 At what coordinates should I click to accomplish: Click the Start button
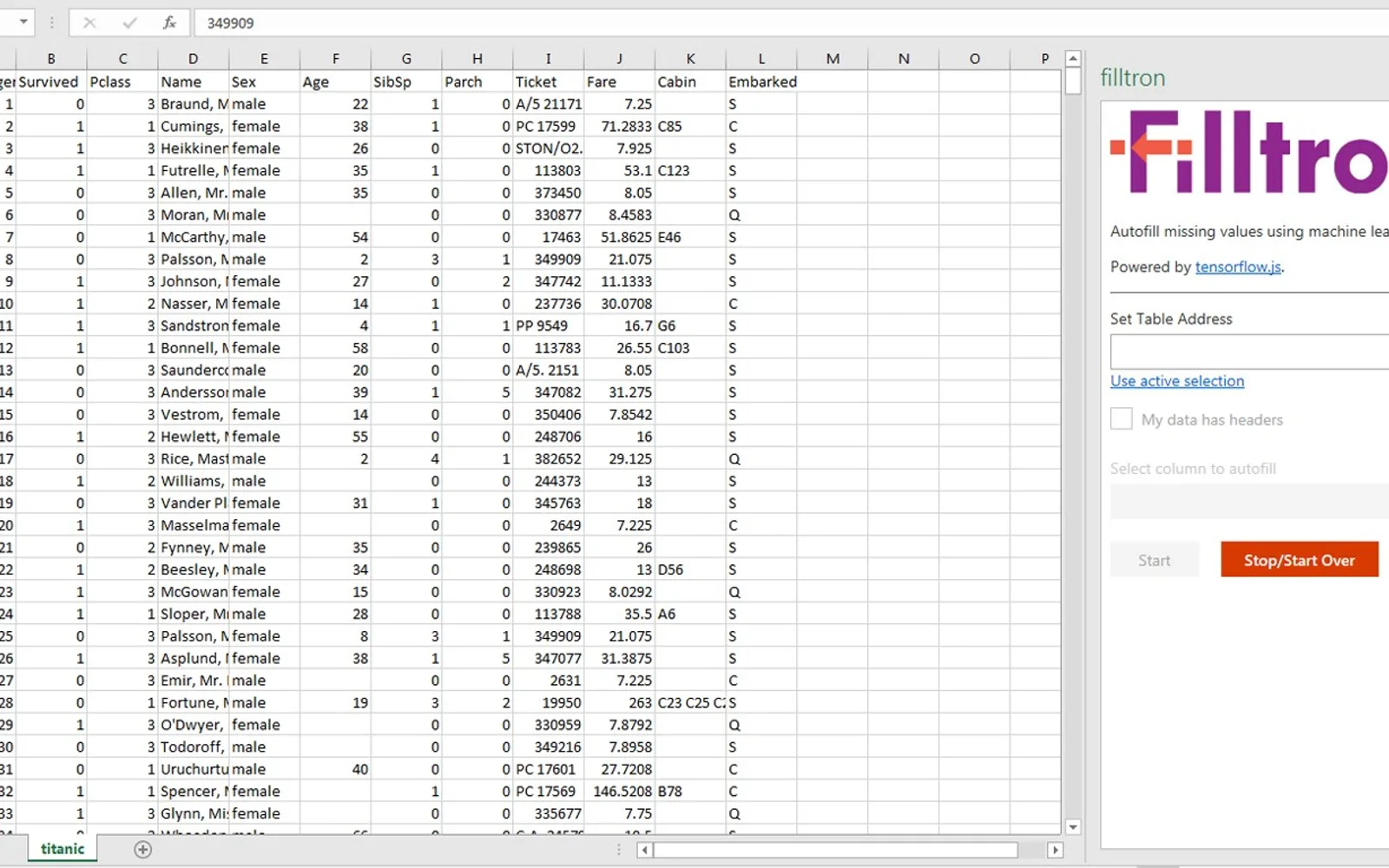click(x=1155, y=560)
